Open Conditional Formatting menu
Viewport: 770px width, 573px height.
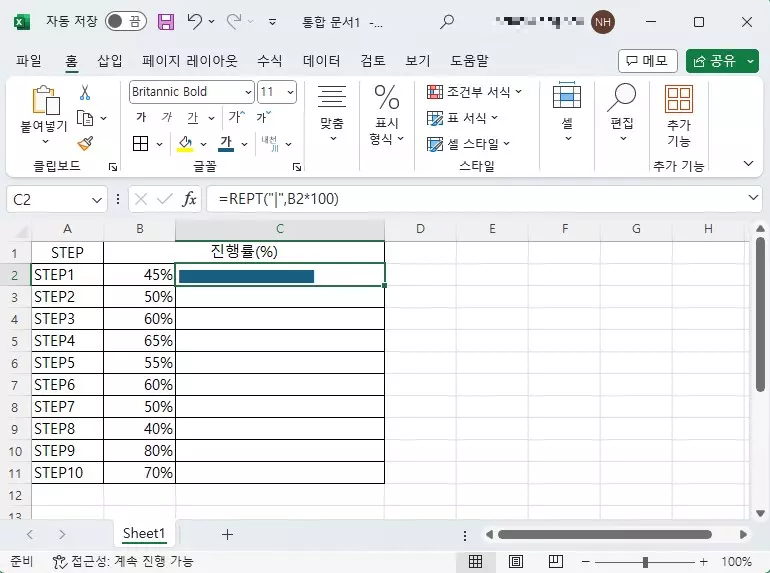[x=474, y=92]
